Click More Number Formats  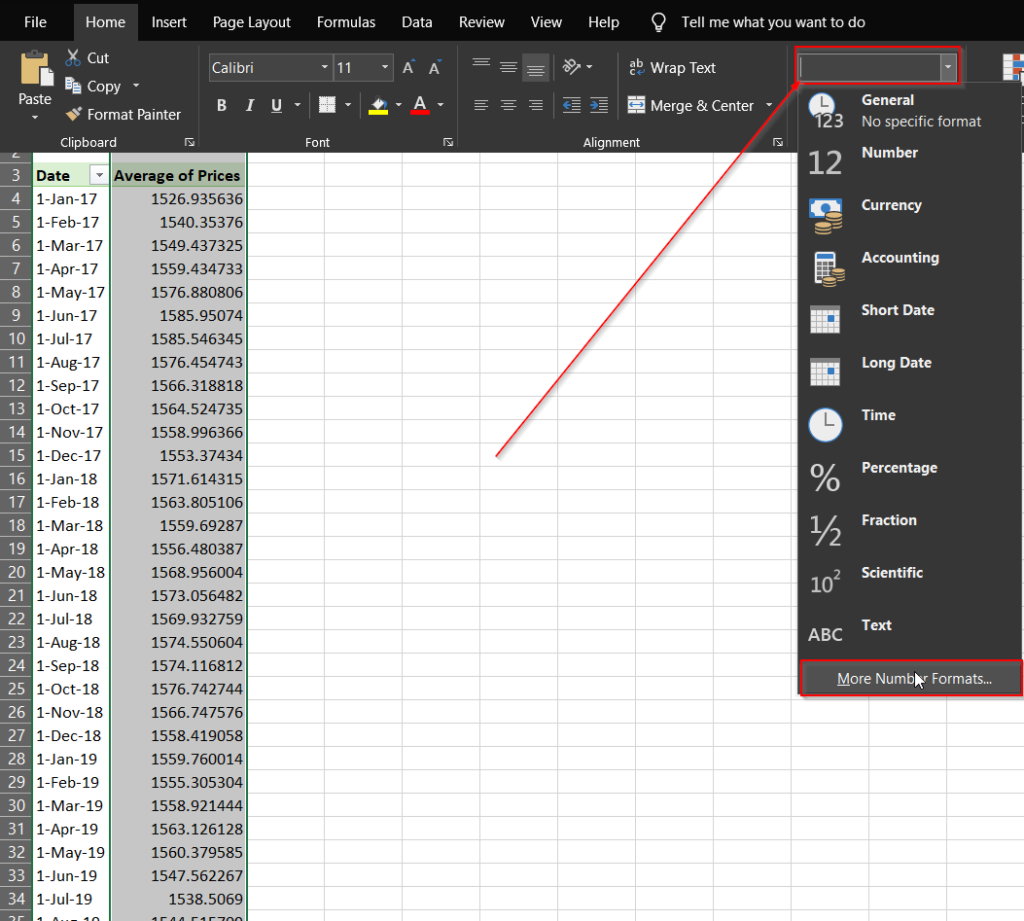909,678
